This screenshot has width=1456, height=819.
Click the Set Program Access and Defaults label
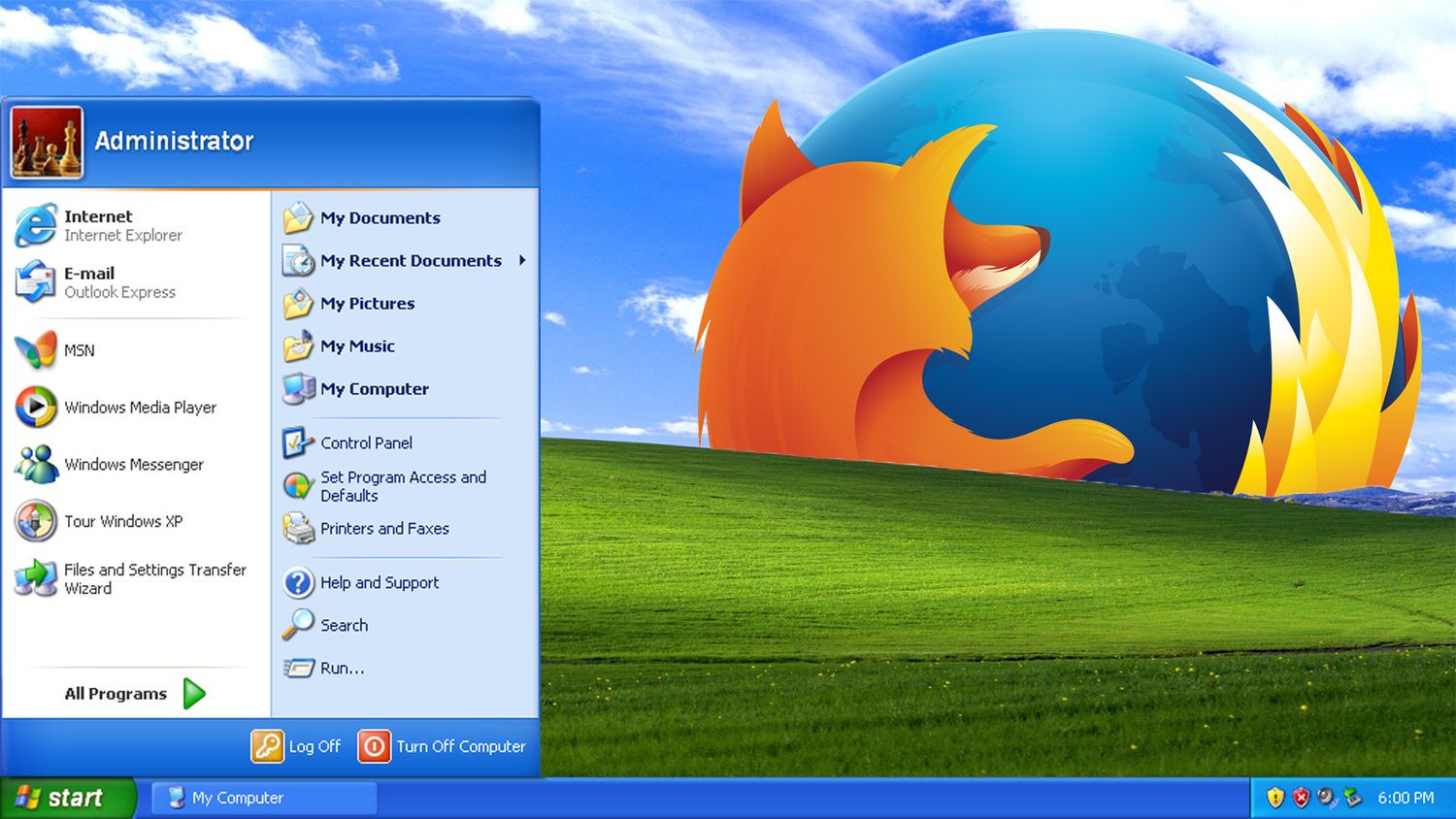403,486
